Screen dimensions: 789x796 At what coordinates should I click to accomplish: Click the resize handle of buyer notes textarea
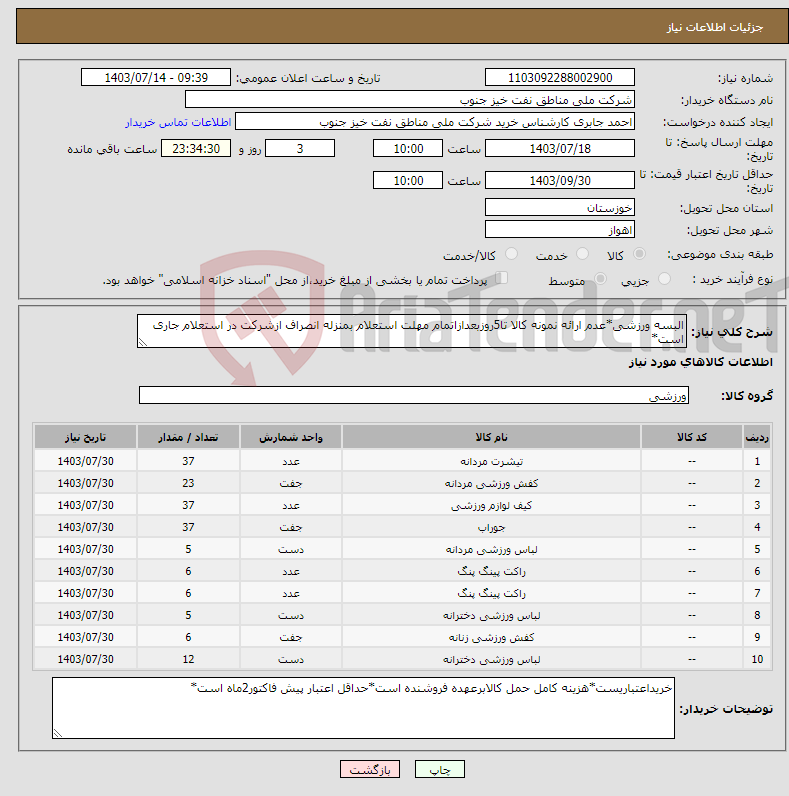(58, 733)
